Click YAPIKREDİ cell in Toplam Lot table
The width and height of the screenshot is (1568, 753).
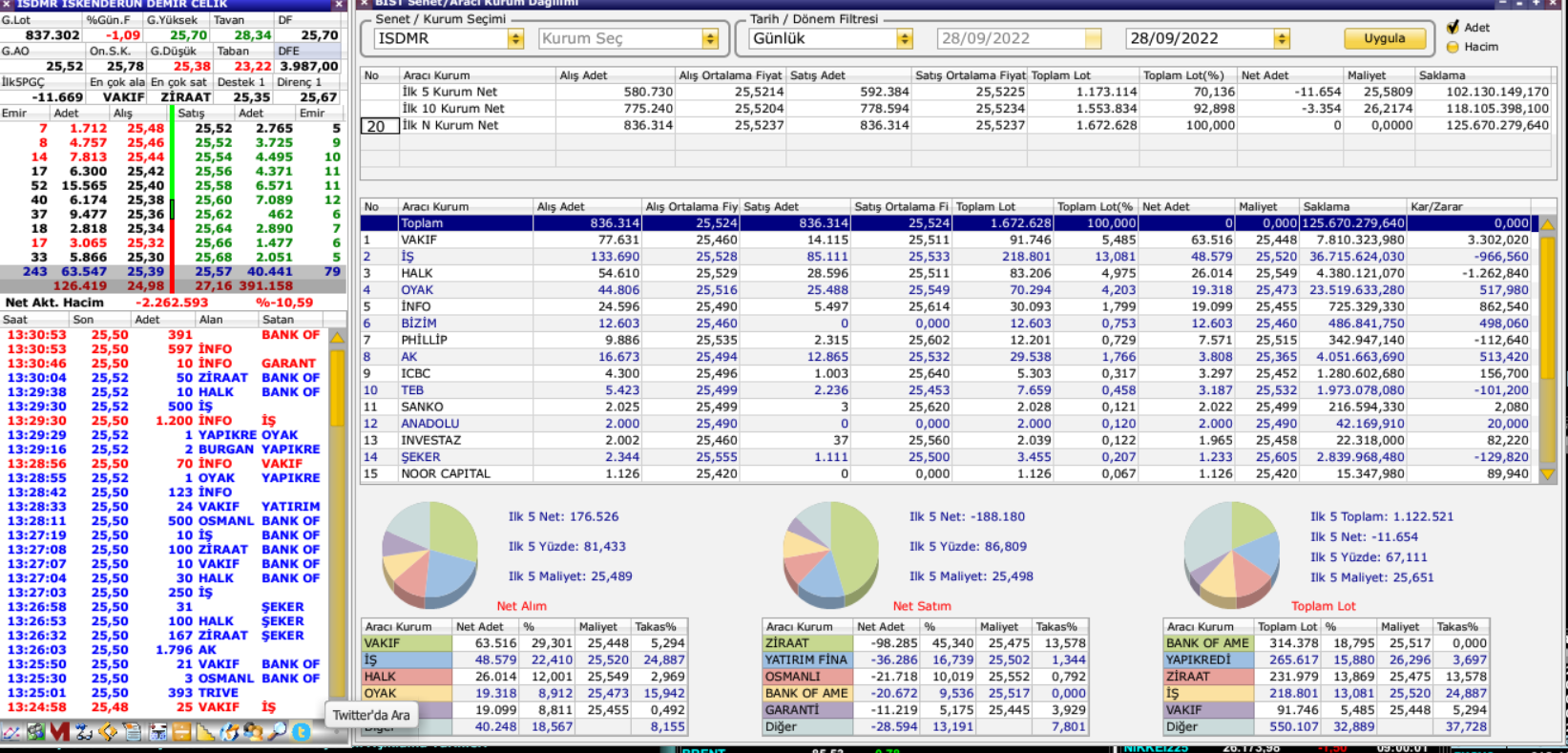pyautogui.click(x=1208, y=660)
